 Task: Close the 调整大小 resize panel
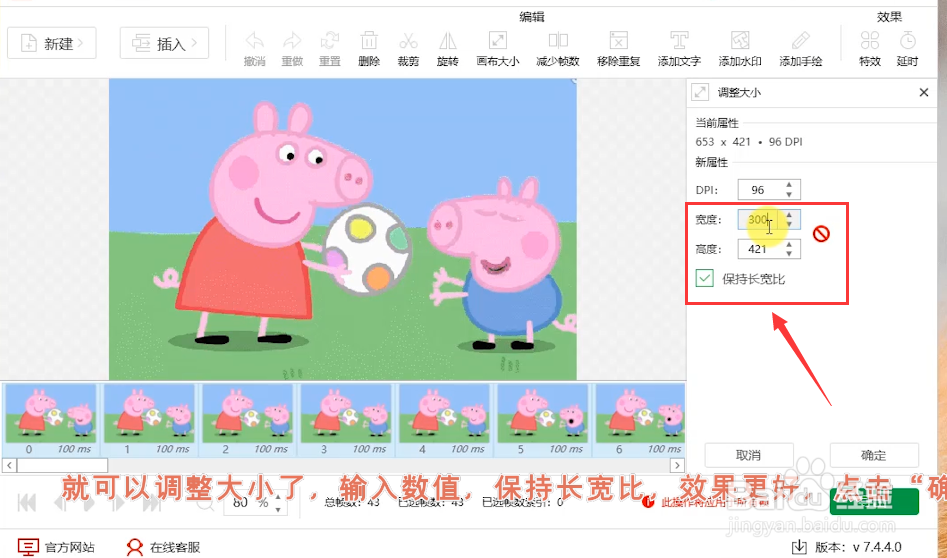[923, 92]
